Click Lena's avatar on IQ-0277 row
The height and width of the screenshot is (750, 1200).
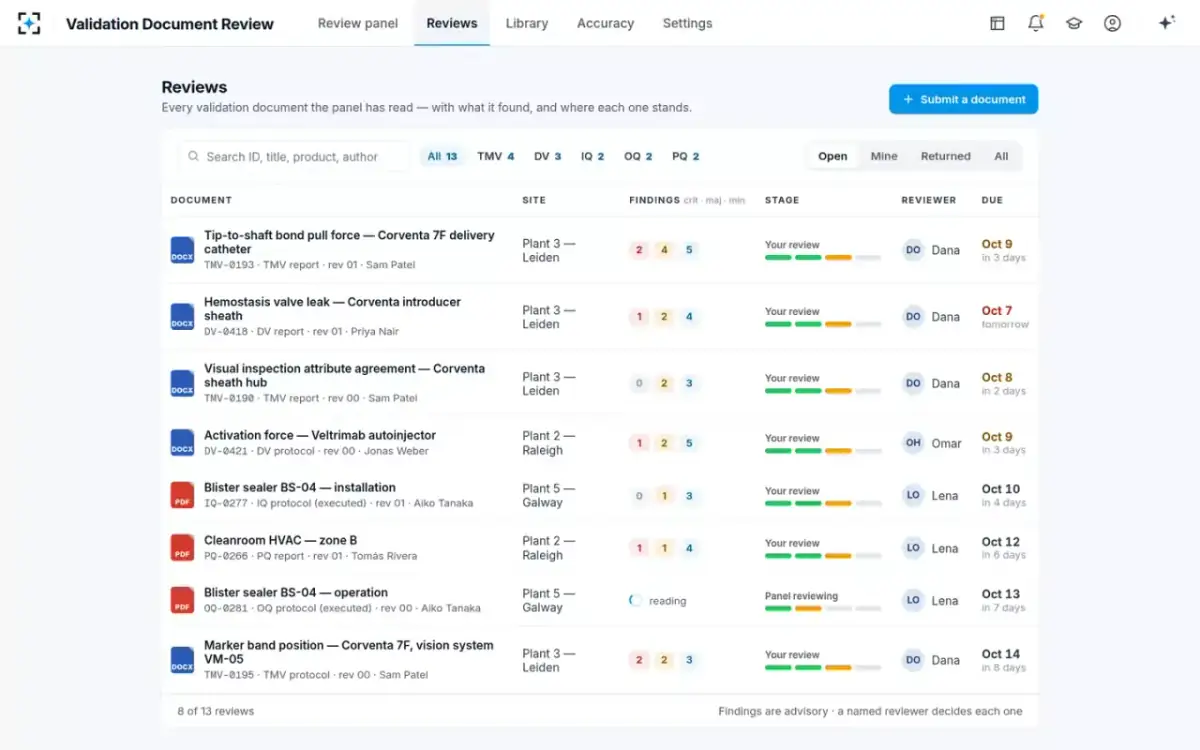913,495
